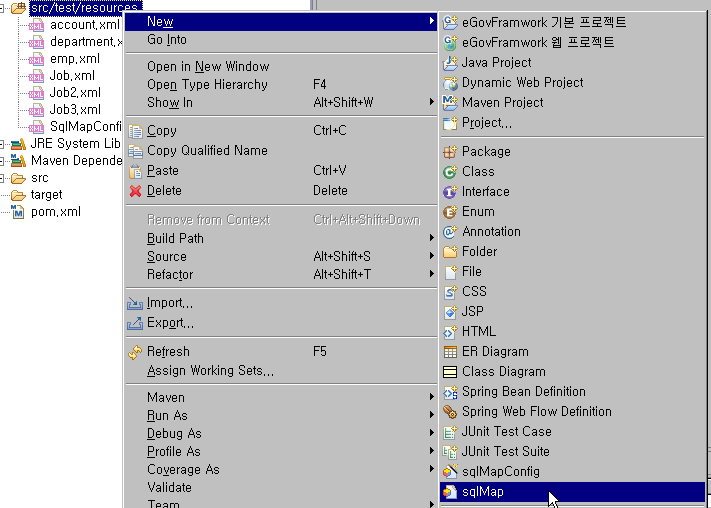This screenshot has width=711, height=508.
Task: Expand the Maven submenu
Action: [432, 398]
